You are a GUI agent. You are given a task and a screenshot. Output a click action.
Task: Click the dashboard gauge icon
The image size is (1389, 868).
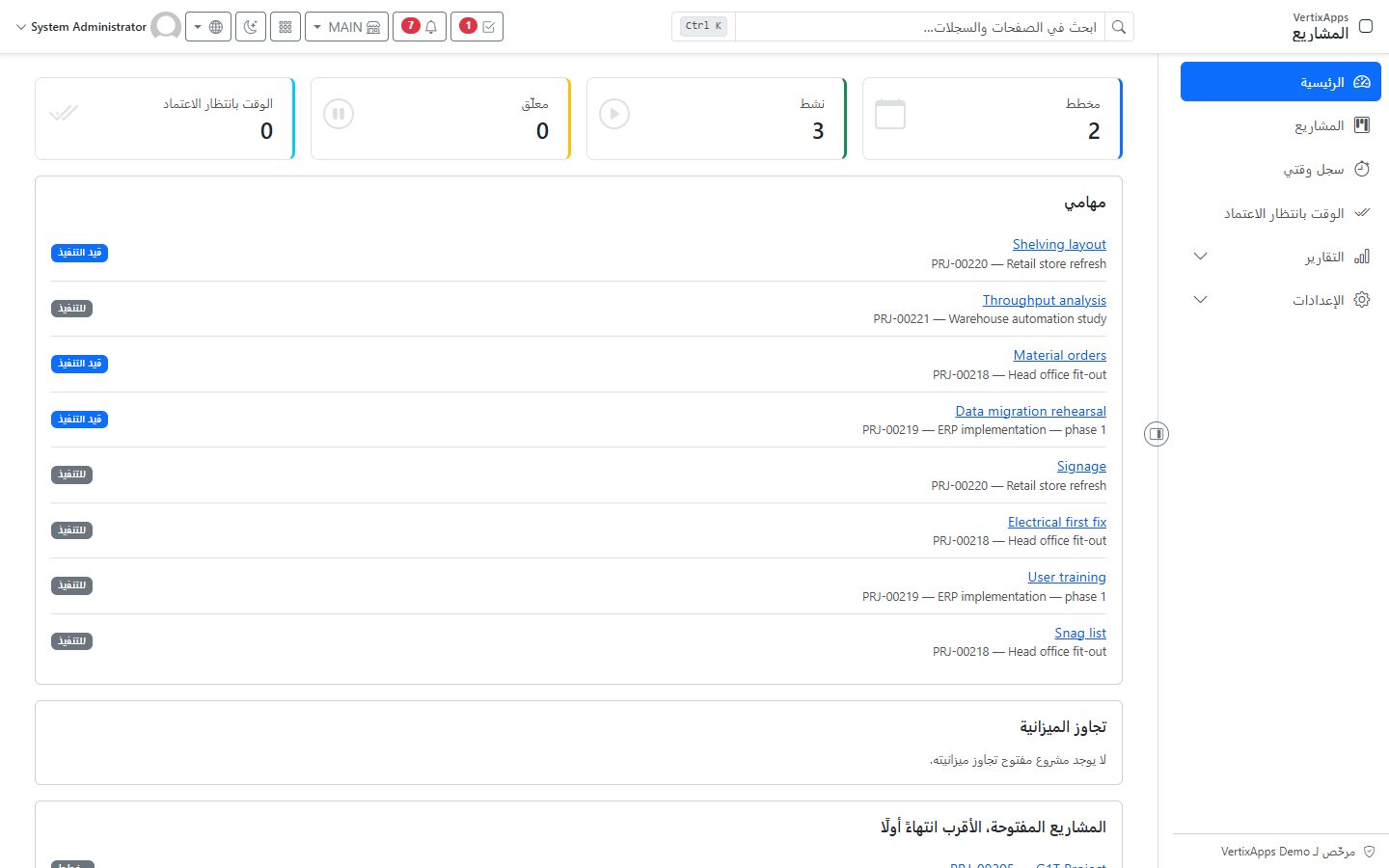[x=1362, y=82]
